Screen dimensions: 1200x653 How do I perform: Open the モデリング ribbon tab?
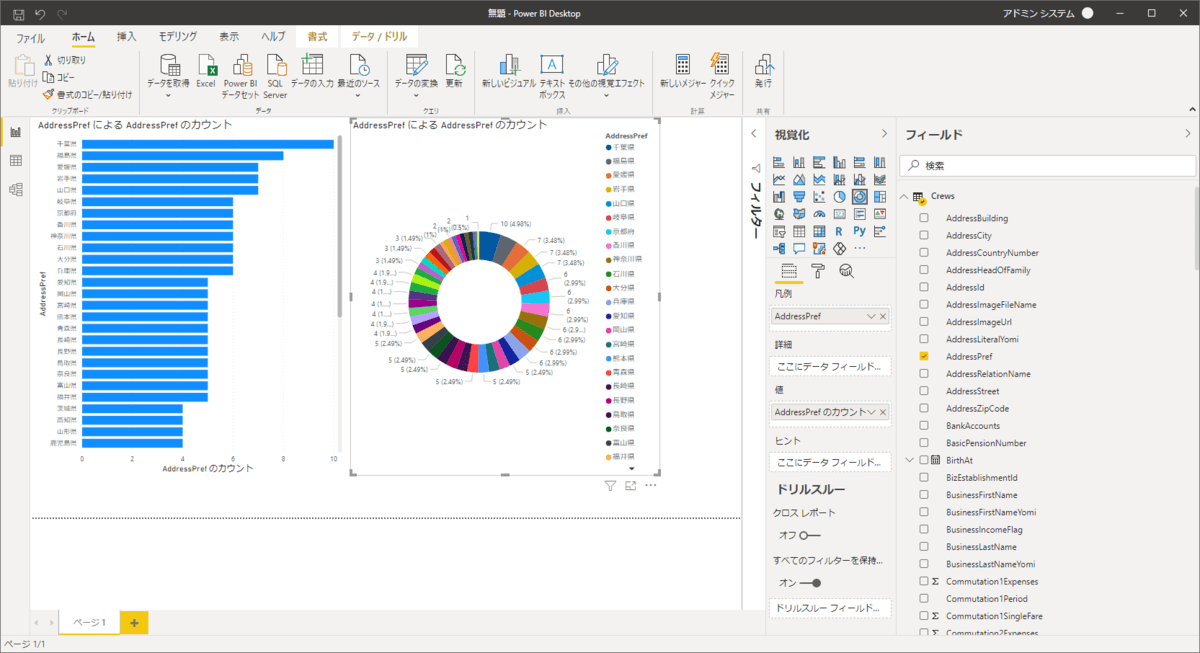178,37
